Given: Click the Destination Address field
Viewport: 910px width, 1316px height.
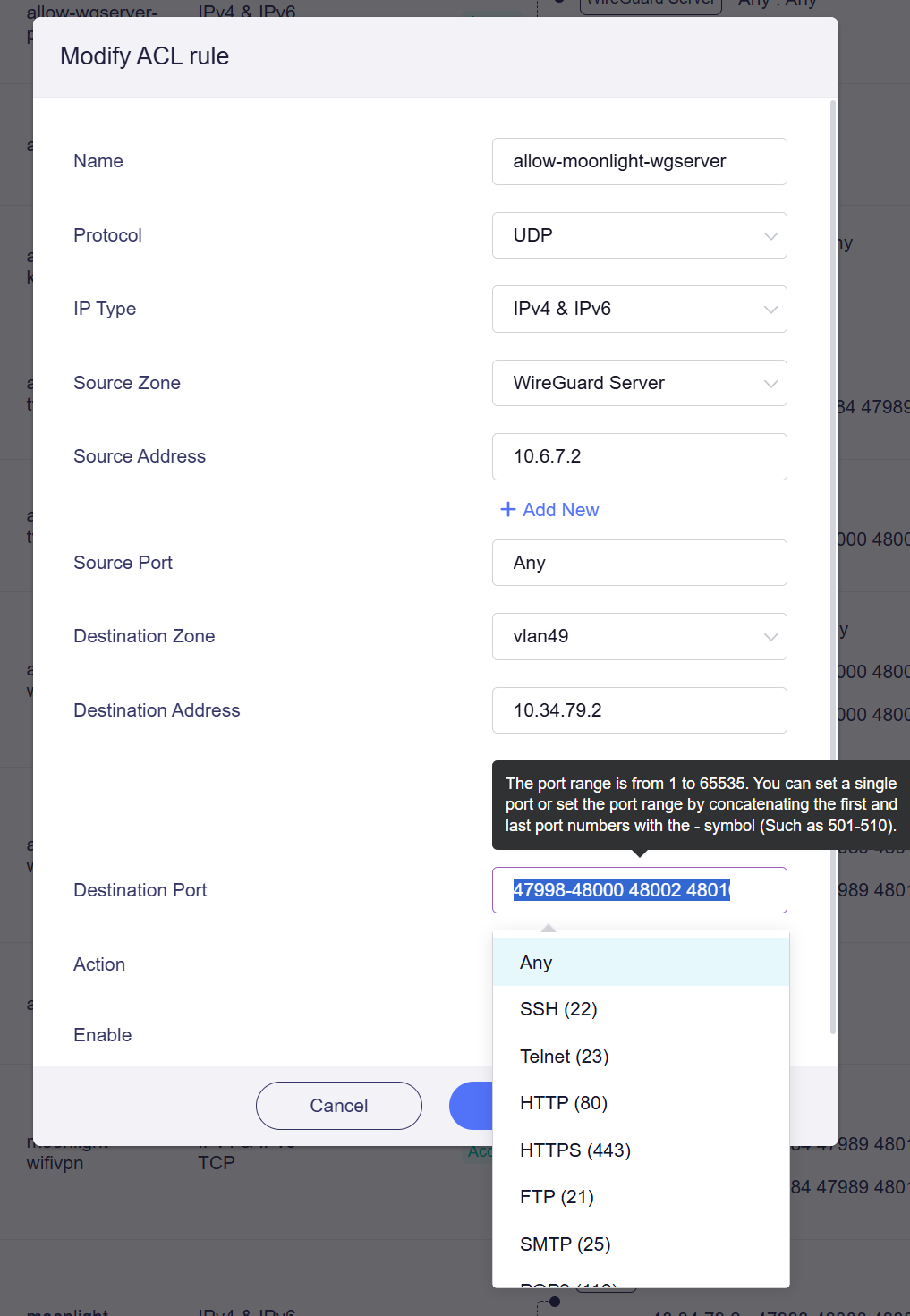Looking at the screenshot, I should pyautogui.click(x=639, y=710).
